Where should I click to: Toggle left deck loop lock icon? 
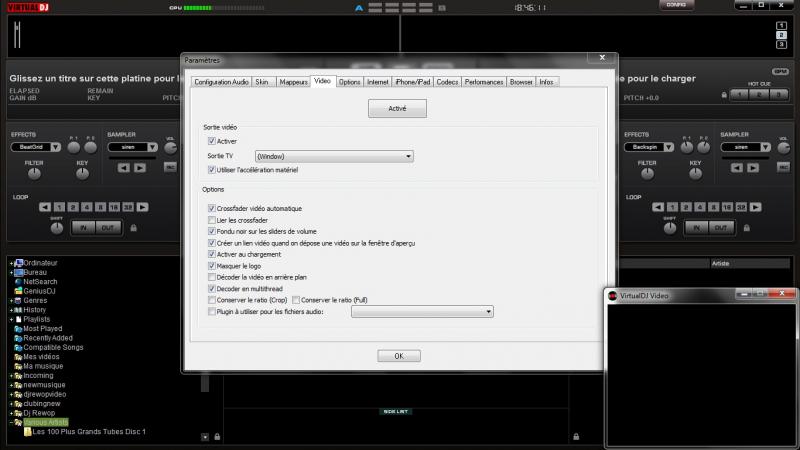(134, 228)
